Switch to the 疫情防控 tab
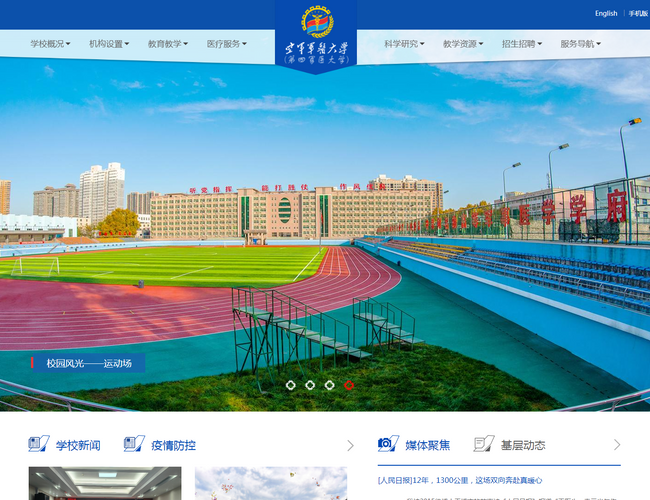Viewport: 650px width, 500px height. pos(173,446)
